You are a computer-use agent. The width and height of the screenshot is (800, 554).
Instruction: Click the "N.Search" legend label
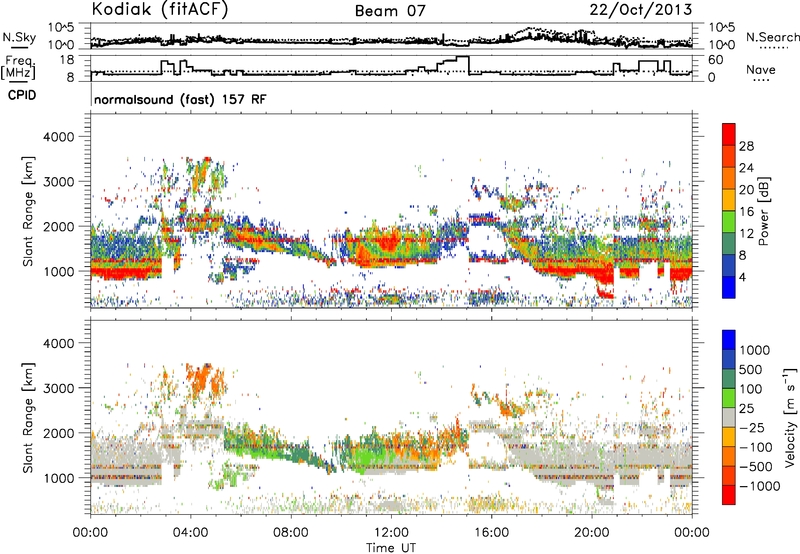pos(772,37)
